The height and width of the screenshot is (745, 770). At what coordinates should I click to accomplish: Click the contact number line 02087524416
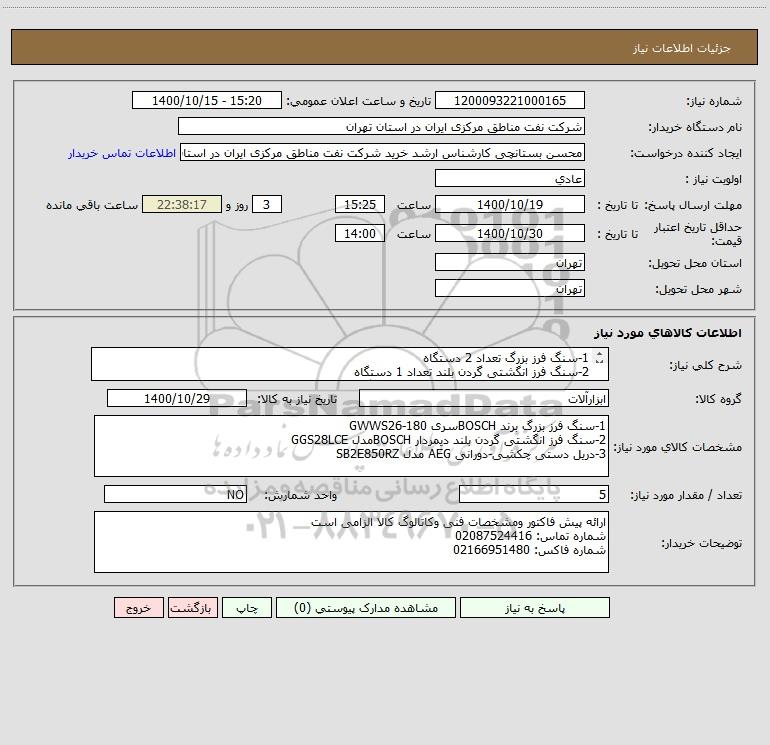click(x=530, y=536)
